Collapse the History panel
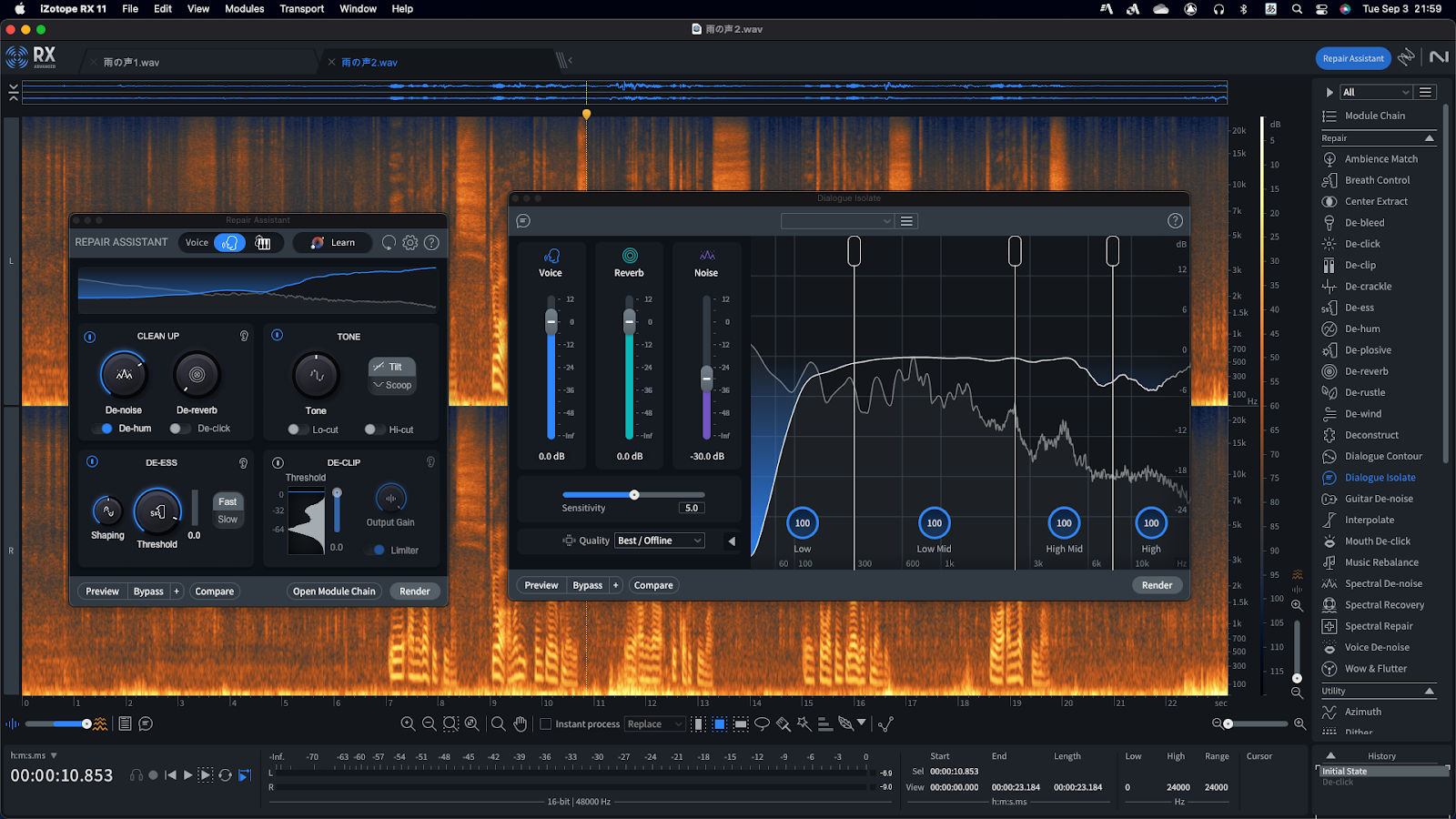 pyautogui.click(x=1330, y=755)
